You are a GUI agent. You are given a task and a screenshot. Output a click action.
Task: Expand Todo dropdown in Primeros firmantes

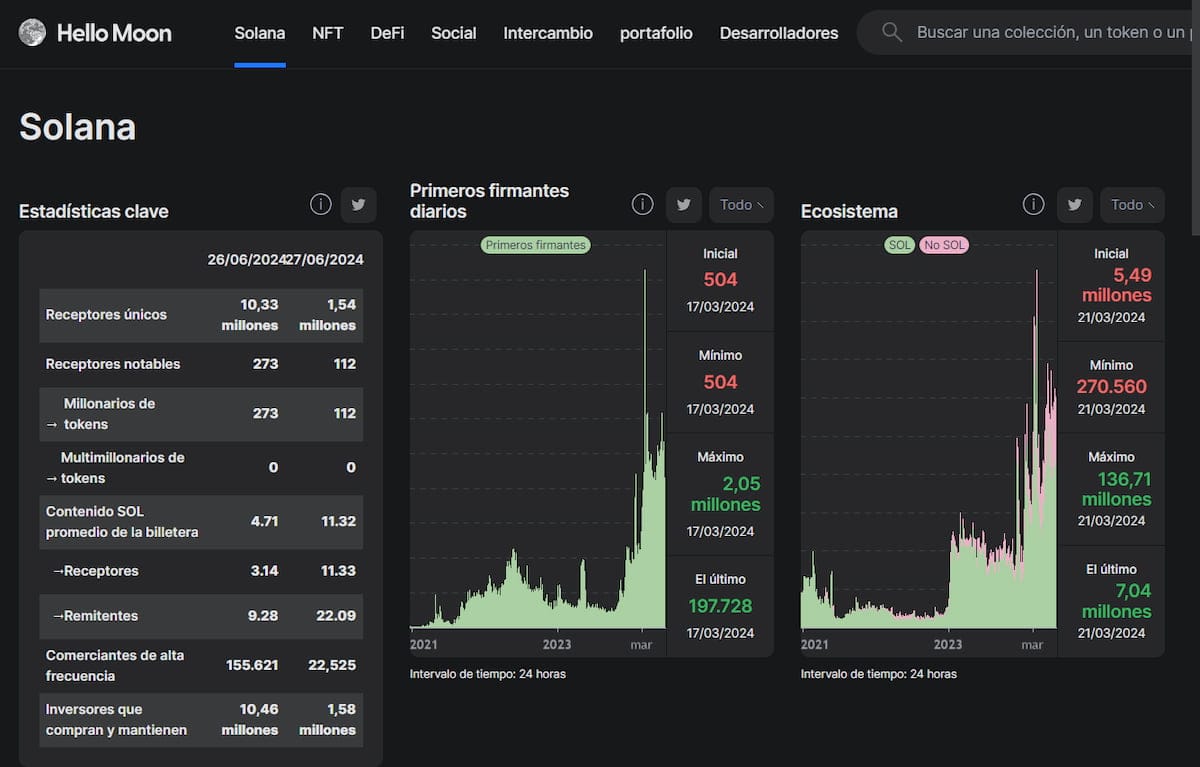741,205
